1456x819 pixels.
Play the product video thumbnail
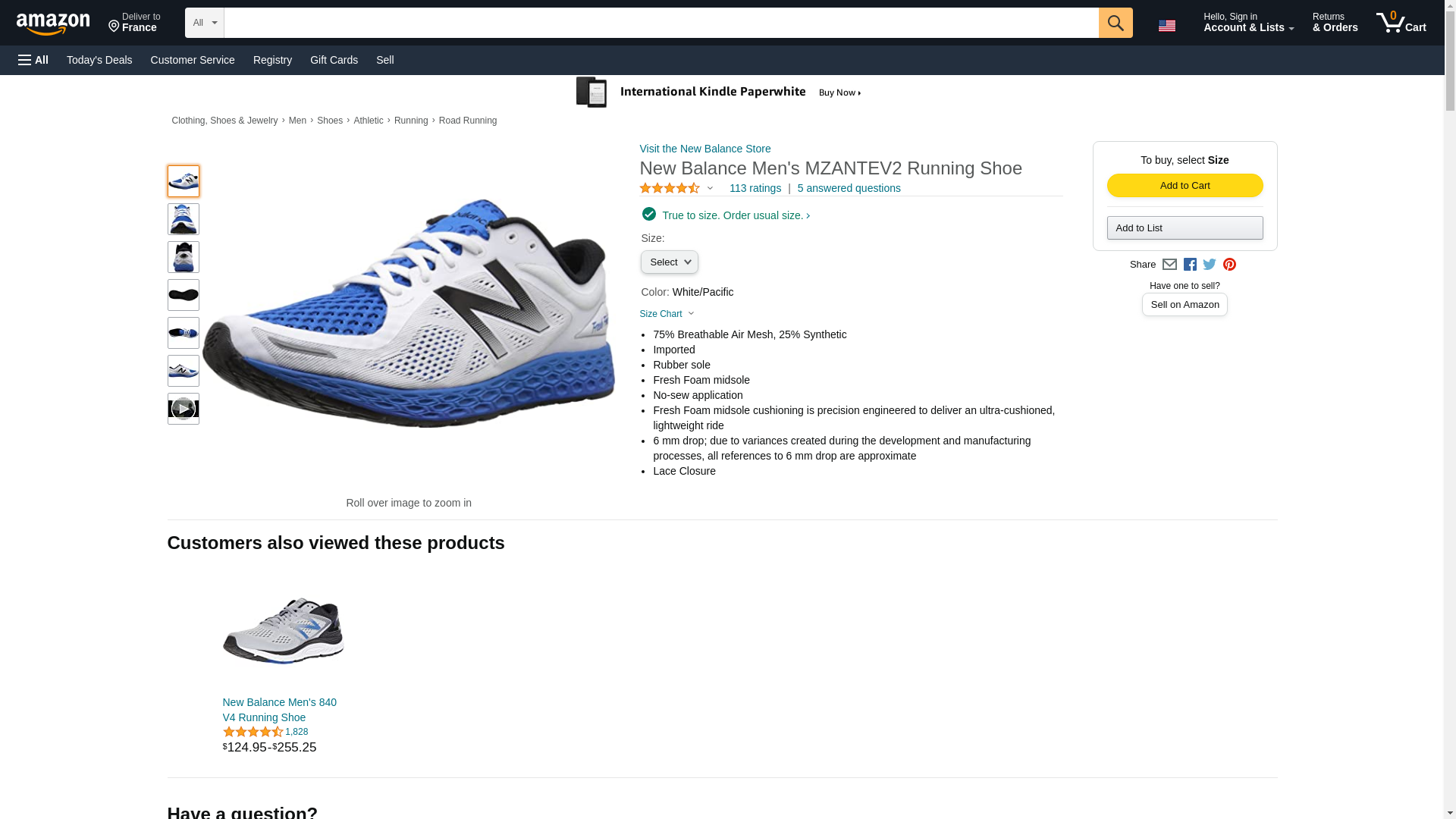184,409
